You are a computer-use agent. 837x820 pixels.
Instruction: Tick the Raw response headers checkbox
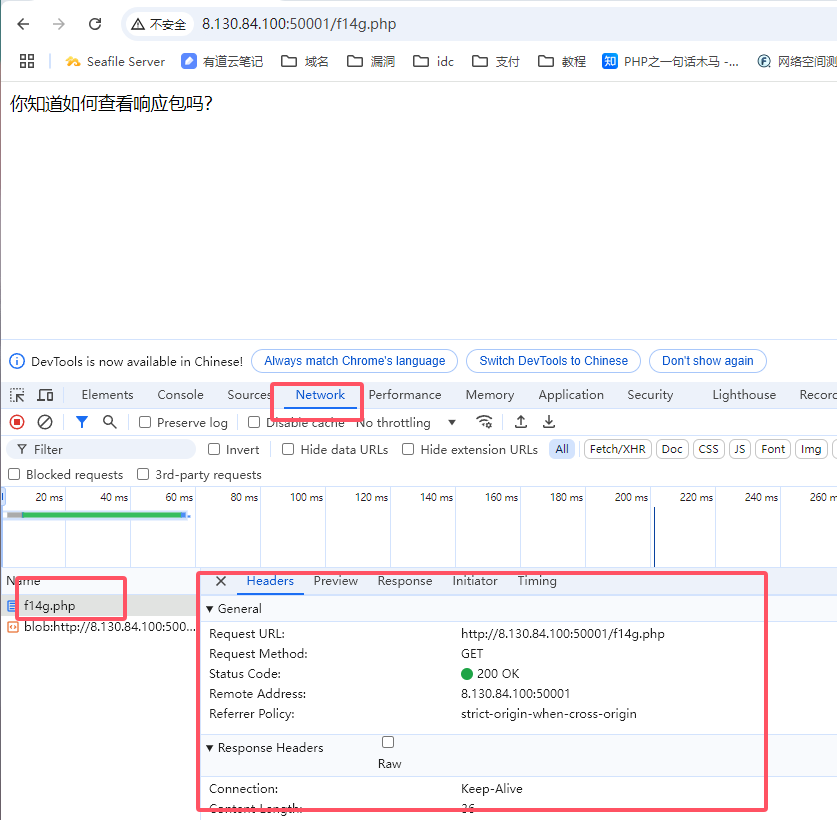(x=388, y=742)
